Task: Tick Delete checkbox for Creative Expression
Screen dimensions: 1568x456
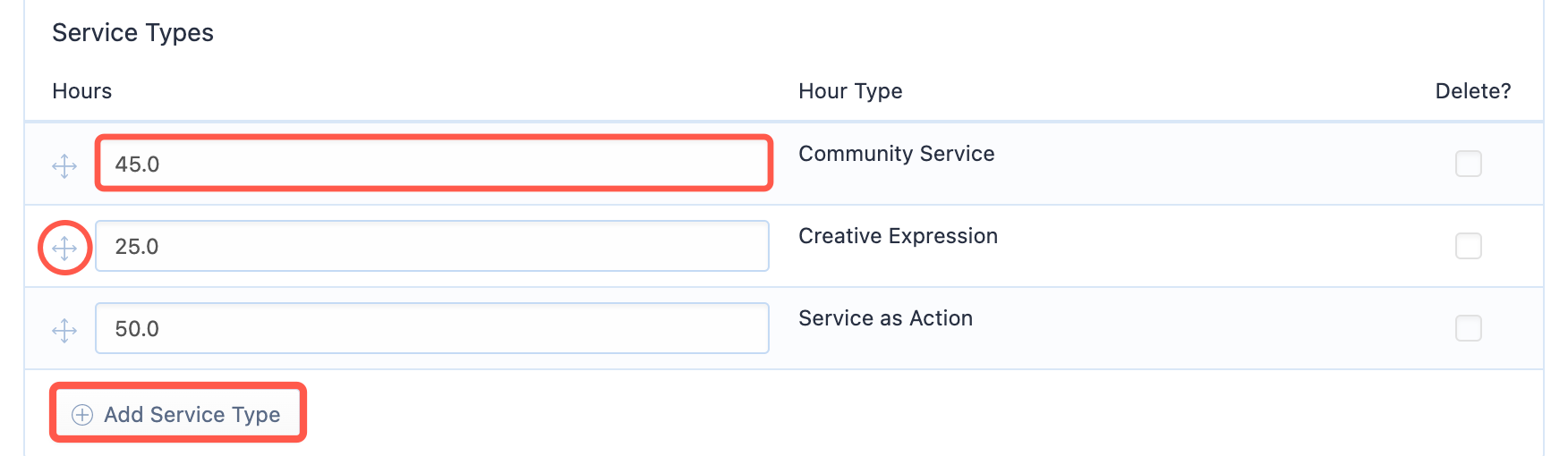Action: click(x=1468, y=246)
